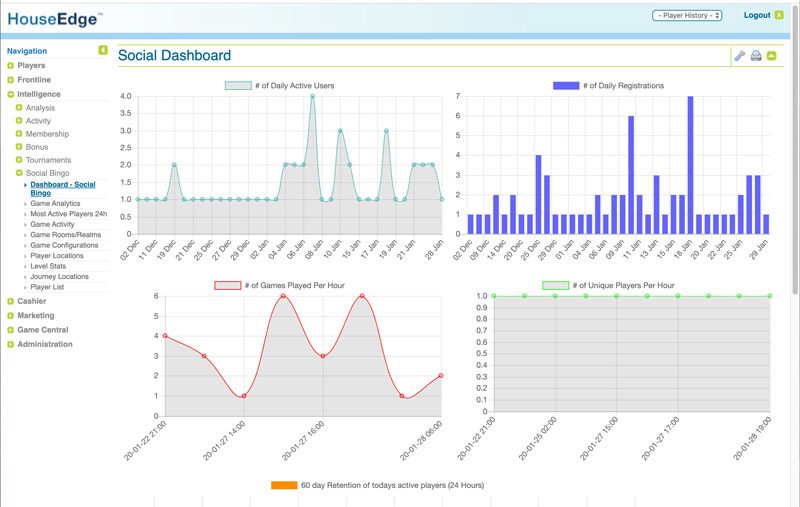Expand the Administration navigation section
Image resolution: width=800 pixels, height=507 pixels.
10,344
